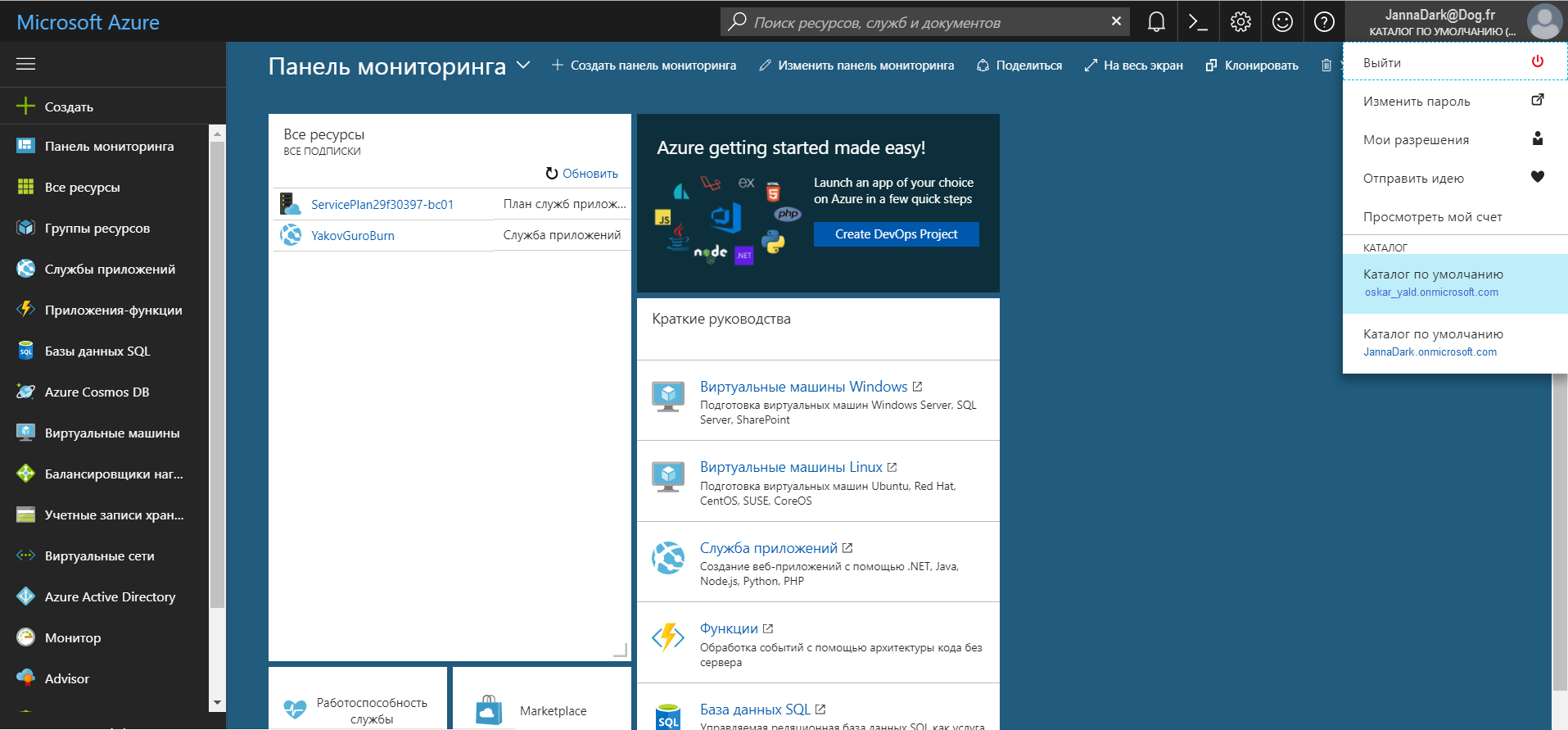Click Create DevOps Project button
The height and width of the screenshot is (730, 1568).
click(x=896, y=234)
